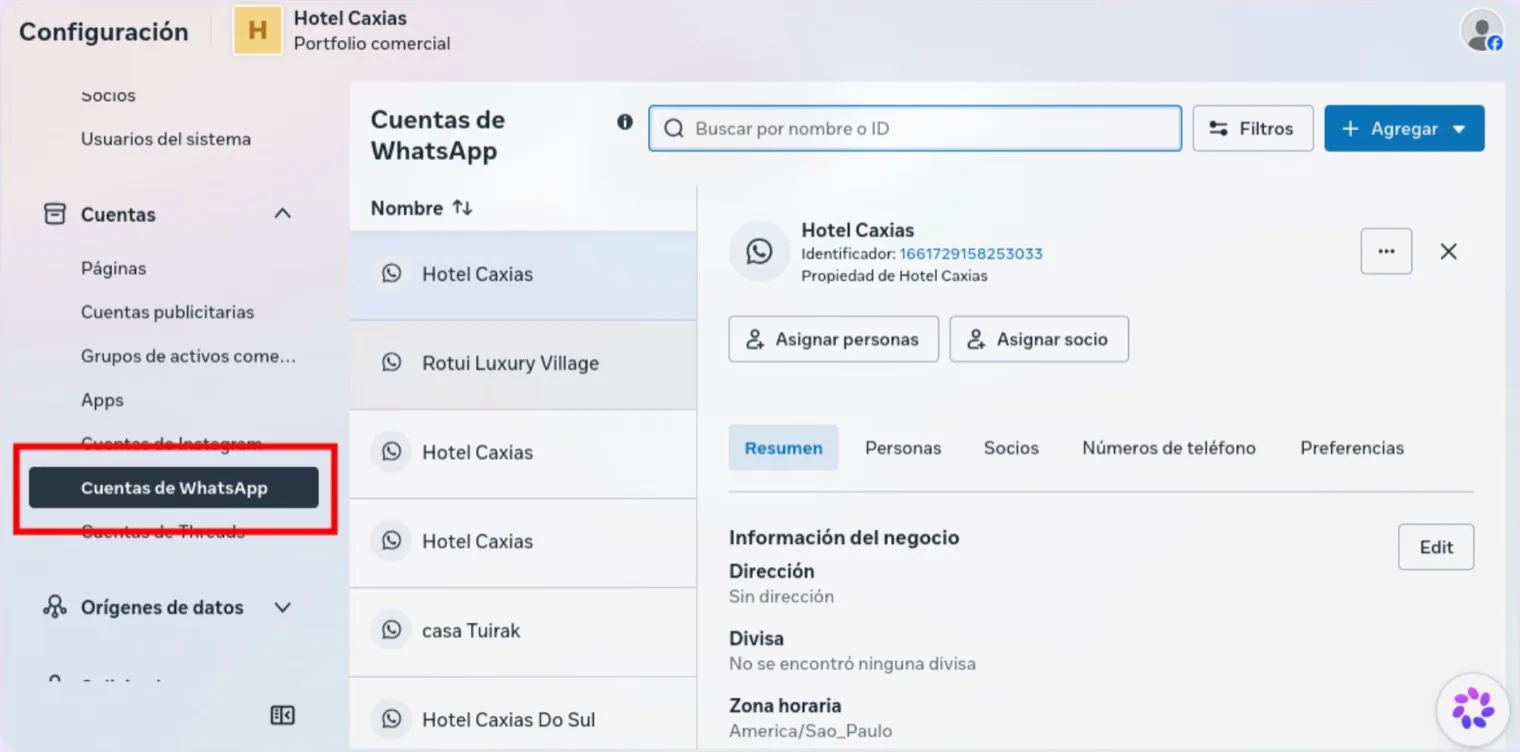Click the archive icon next to Cuentas
This screenshot has height=752, width=1520.
pyautogui.click(x=55, y=214)
